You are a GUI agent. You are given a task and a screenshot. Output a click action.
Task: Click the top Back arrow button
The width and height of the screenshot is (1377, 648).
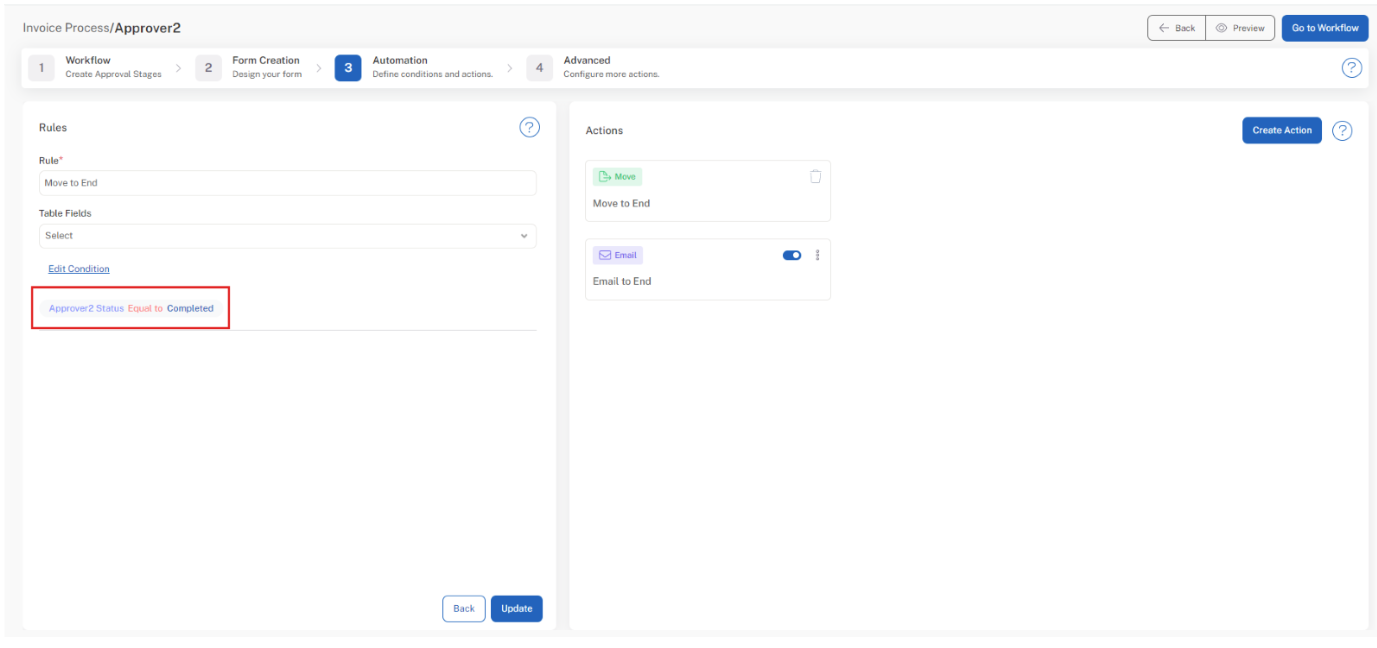click(1176, 28)
